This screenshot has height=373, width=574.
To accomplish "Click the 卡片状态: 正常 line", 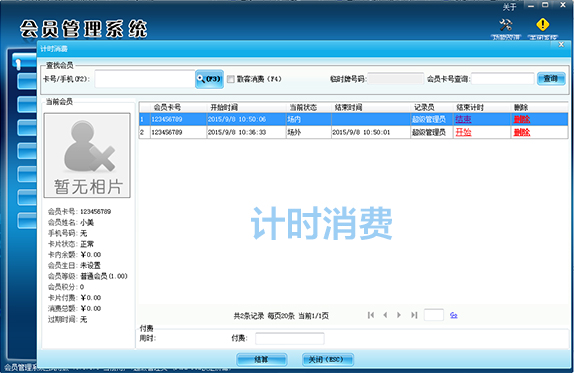I will 71,244.
